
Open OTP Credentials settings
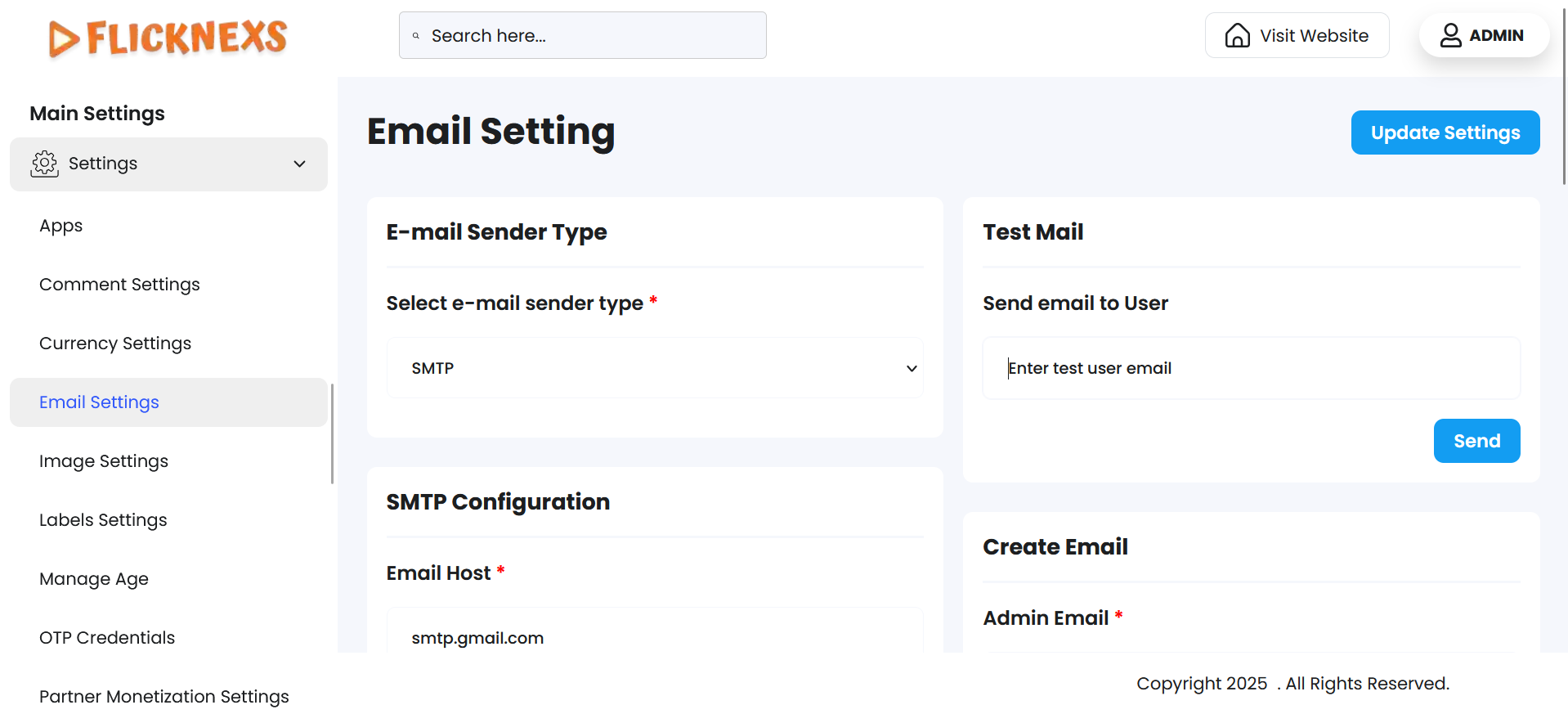pos(107,638)
